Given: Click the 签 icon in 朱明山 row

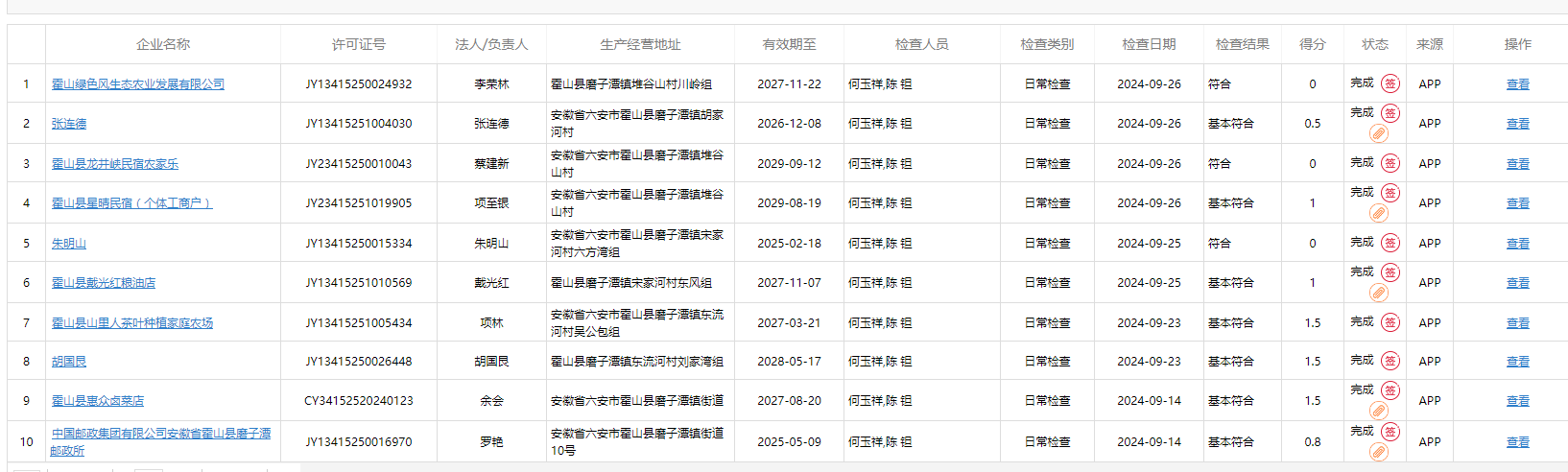Looking at the screenshot, I should coord(1390,243).
